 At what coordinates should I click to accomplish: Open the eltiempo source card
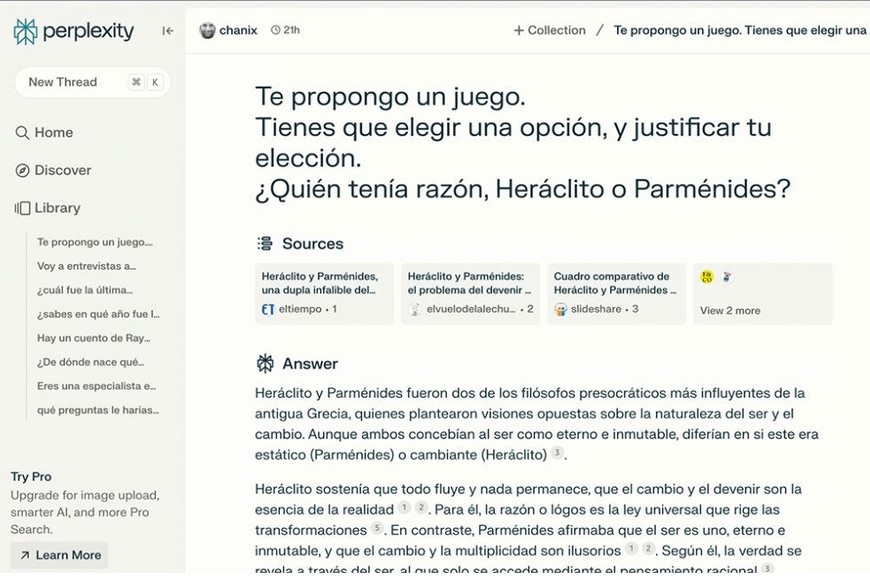324,293
